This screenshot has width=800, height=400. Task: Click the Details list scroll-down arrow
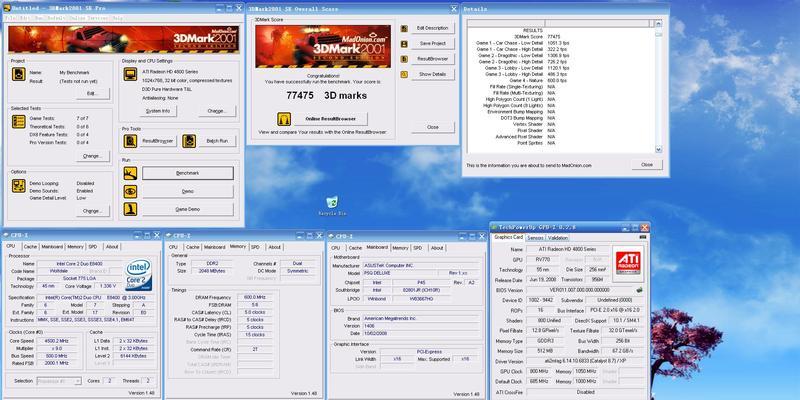658,149
